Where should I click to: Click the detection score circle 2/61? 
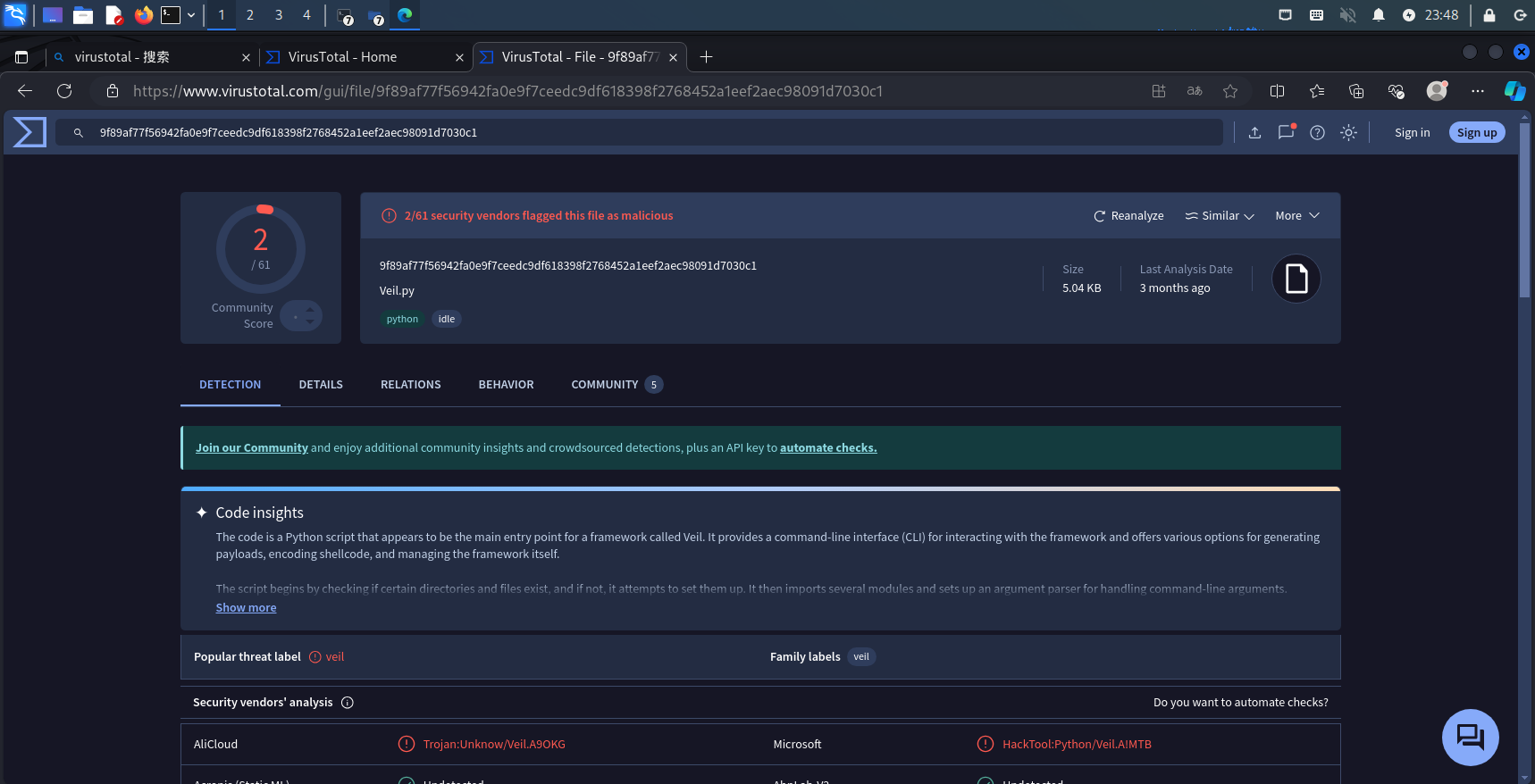(261, 250)
